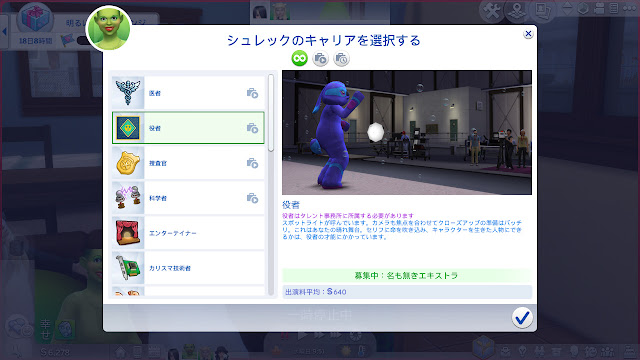Click the active-career briefcase icon beside 医者
This screenshot has height=360, width=640.
tap(252, 93)
